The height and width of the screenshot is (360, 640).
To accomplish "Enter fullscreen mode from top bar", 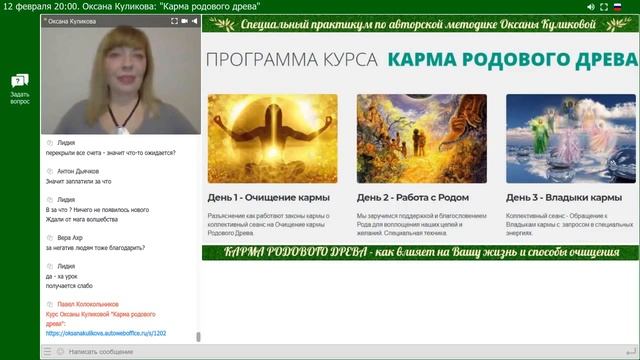I will 604,7.
